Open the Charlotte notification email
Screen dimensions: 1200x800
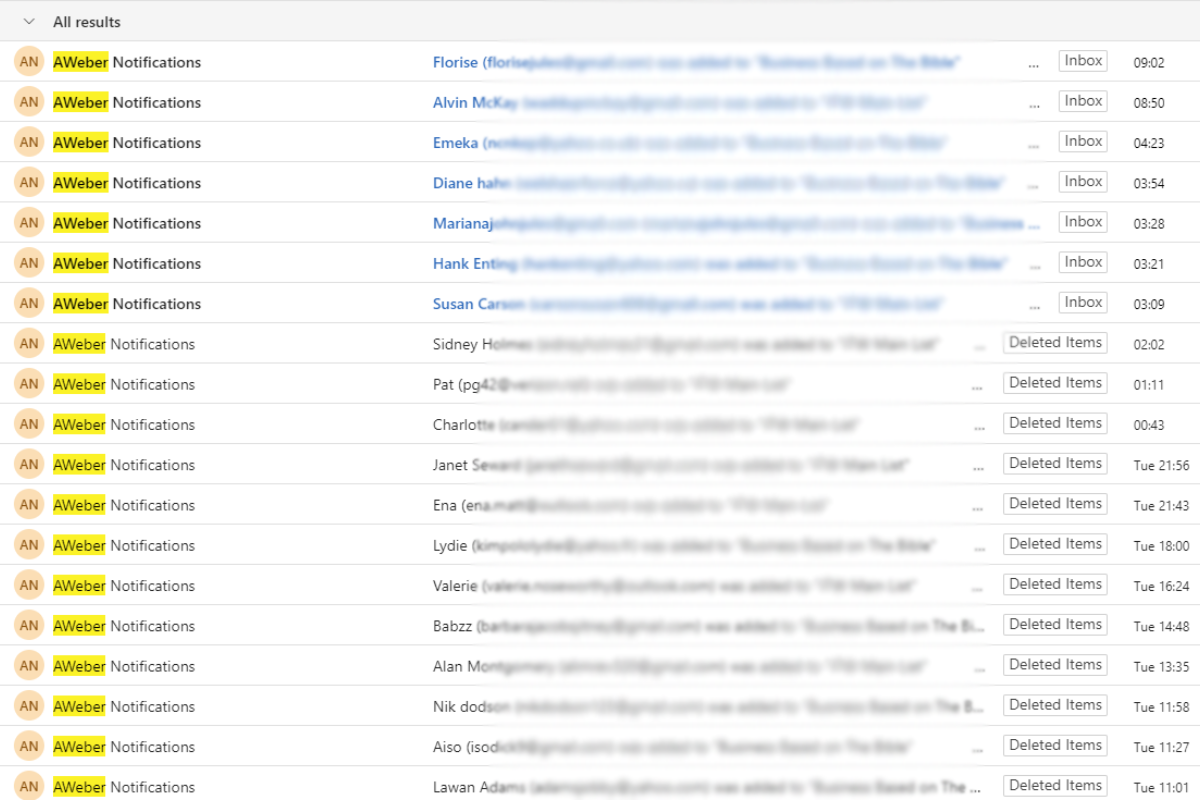pyautogui.click(x=600, y=424)
